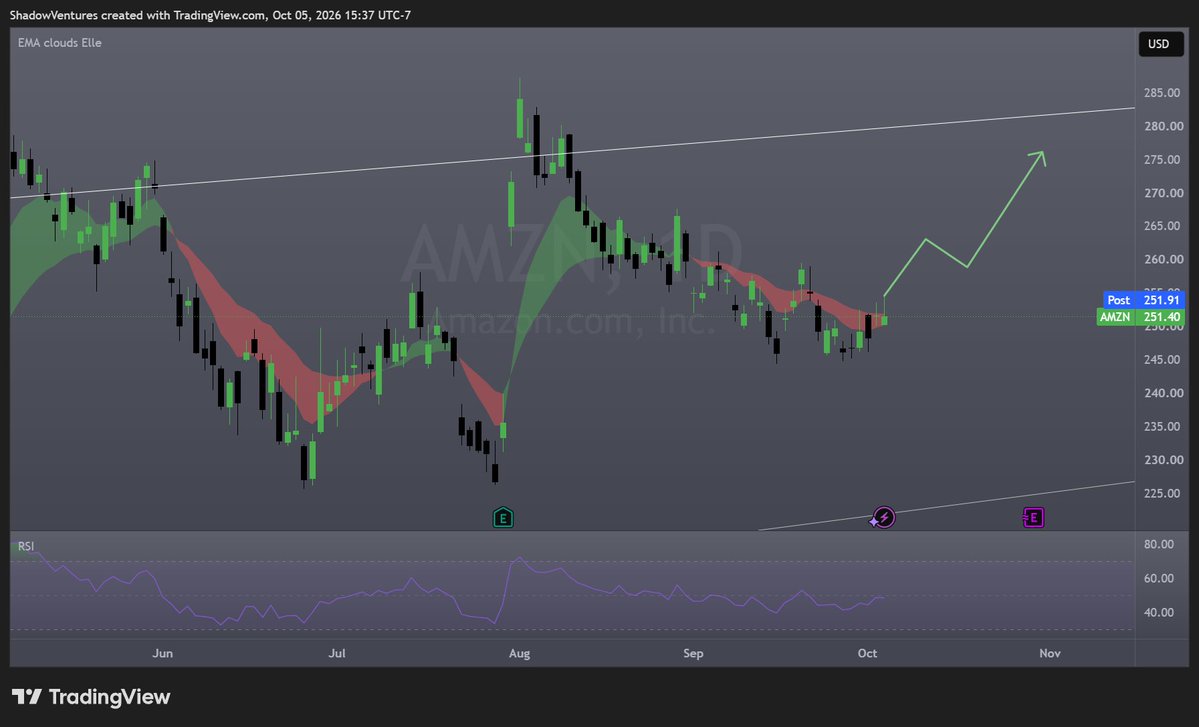Click the 230.00 price axis value
The height and width of the screenshot is (727, 1199).
(1163, 459)
